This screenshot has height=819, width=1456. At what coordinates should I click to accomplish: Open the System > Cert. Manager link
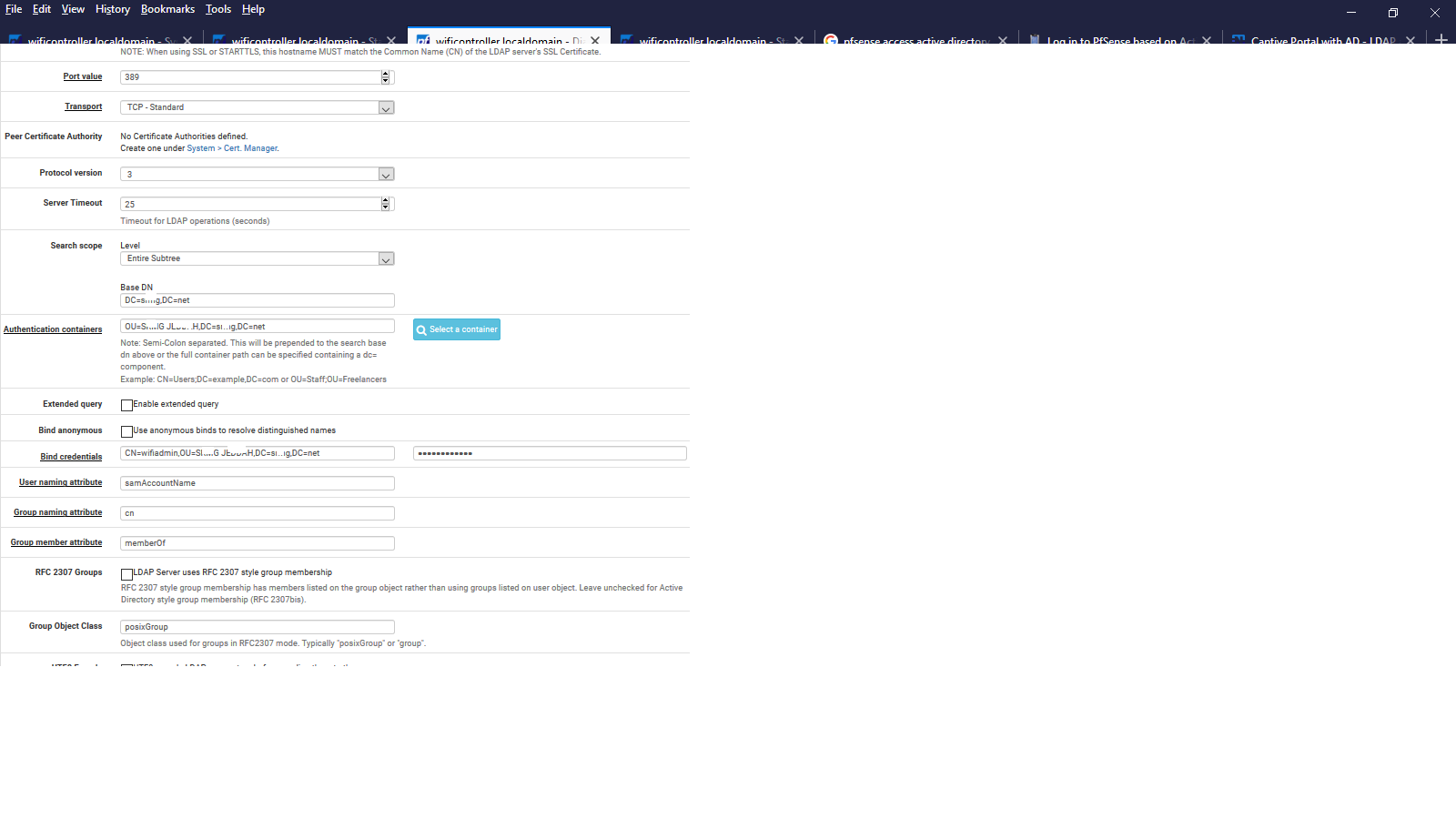click(232, 148)
